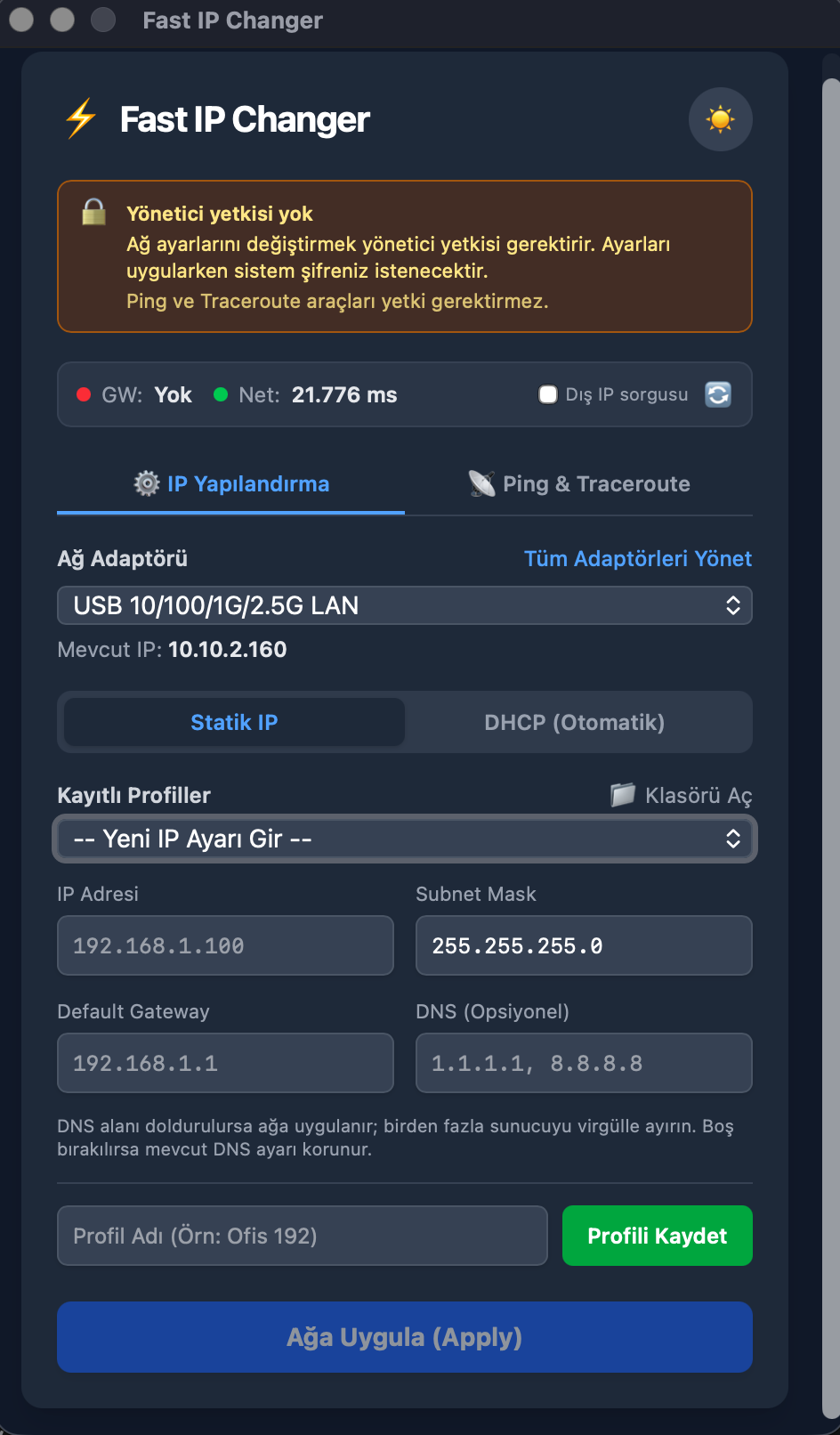This screenshot has height=1435, width=840.
Task: Click the window title Fast IP Changer
Action: (x=233, y=20)
